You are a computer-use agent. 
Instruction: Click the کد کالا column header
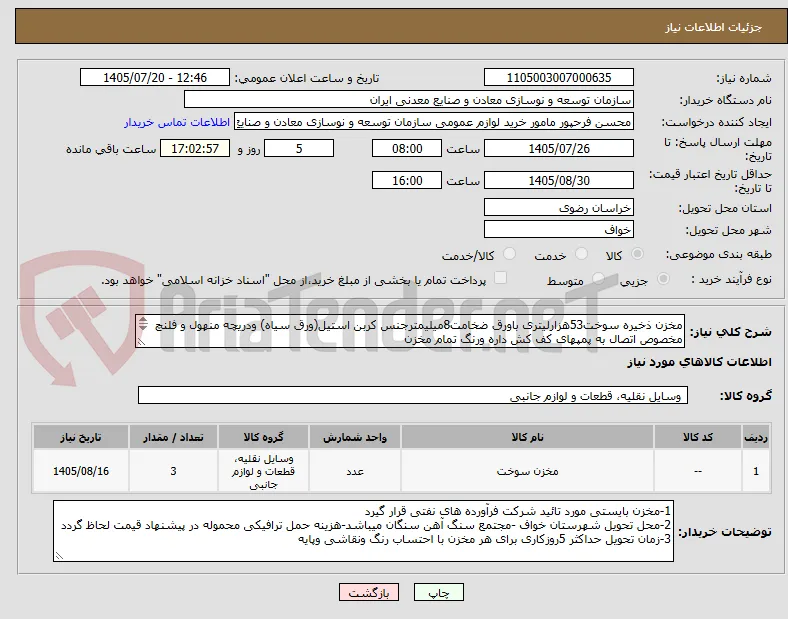click(698, 437)
